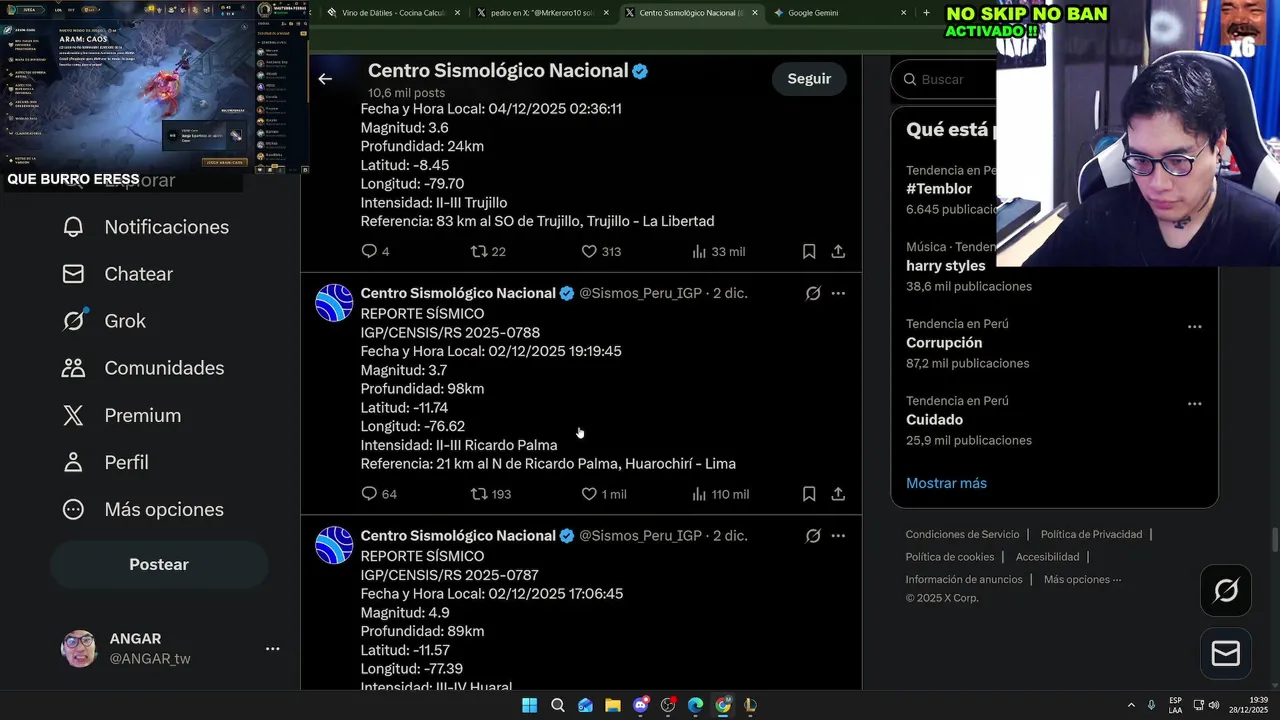This screenshot has width=1280, height=720.
Task: Open the three-dot menu on the 2025-0787 post
Action: [x=838, y=536]
